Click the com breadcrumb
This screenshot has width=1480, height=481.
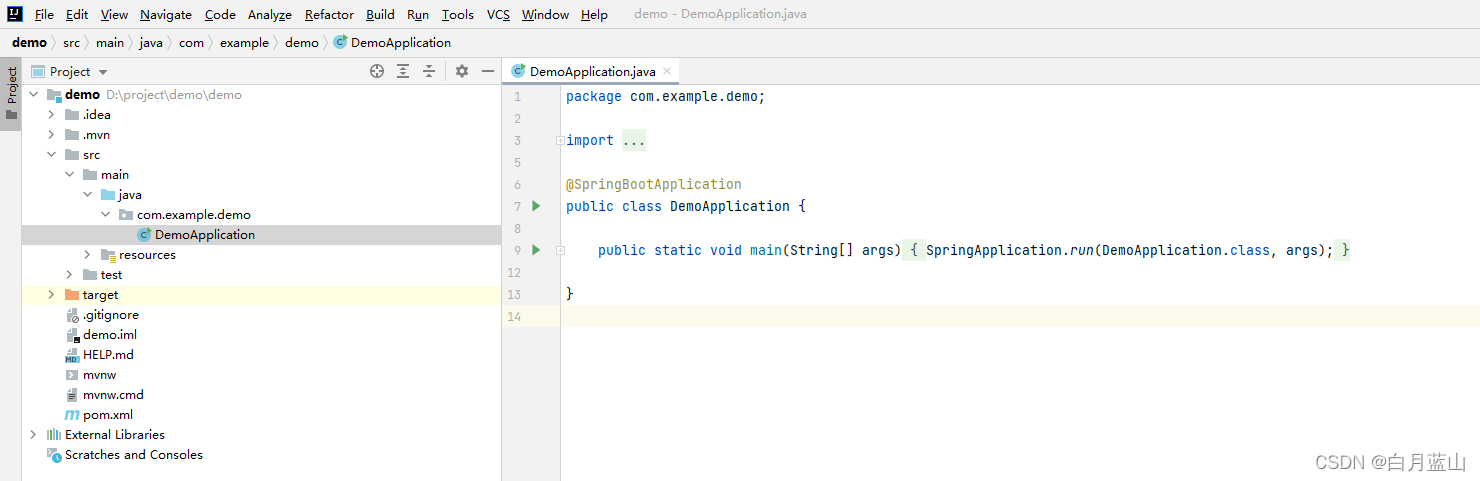pyautogui.click(x=192, y=43)
